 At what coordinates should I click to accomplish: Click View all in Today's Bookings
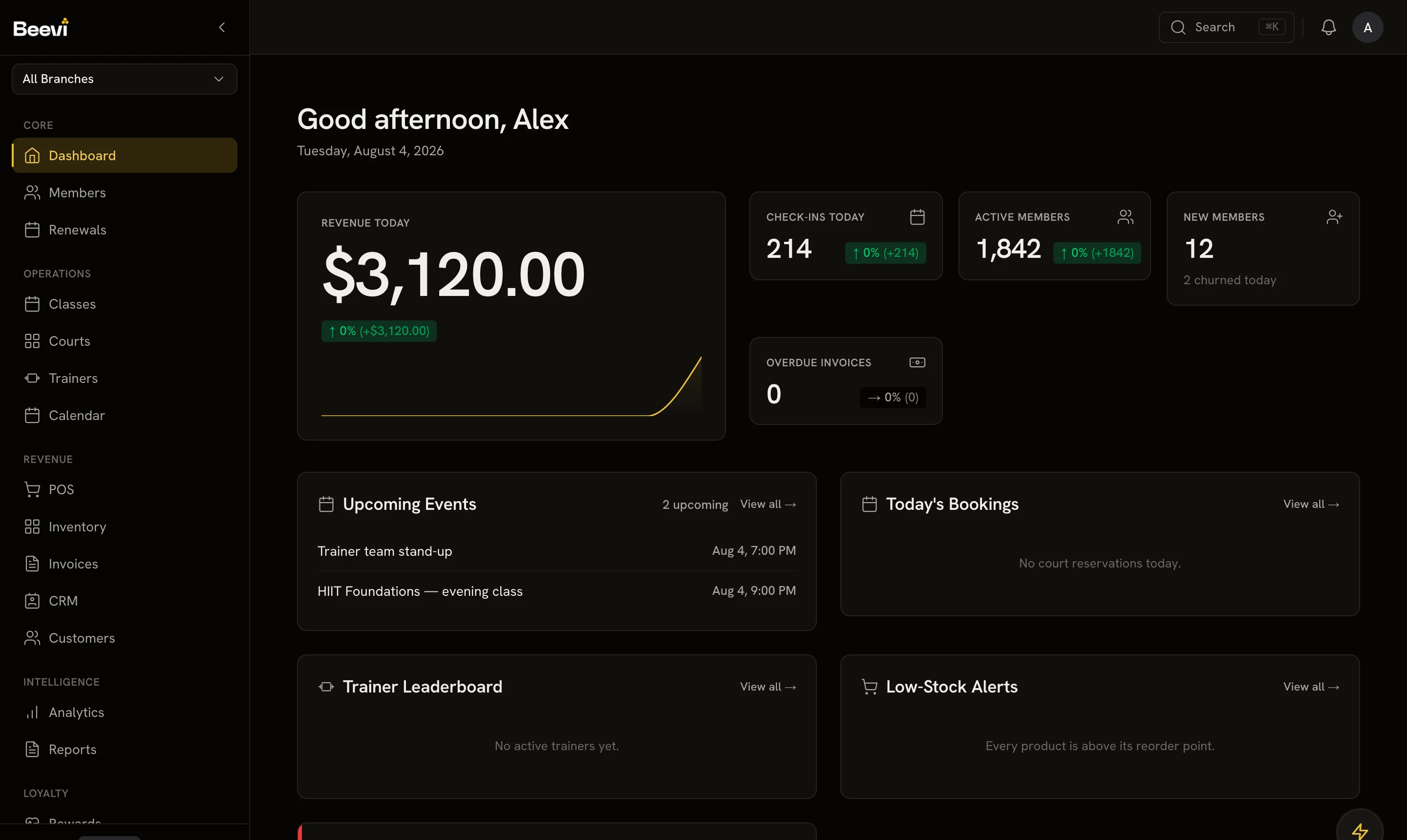pyautogui.click(x=1311, y=504)
